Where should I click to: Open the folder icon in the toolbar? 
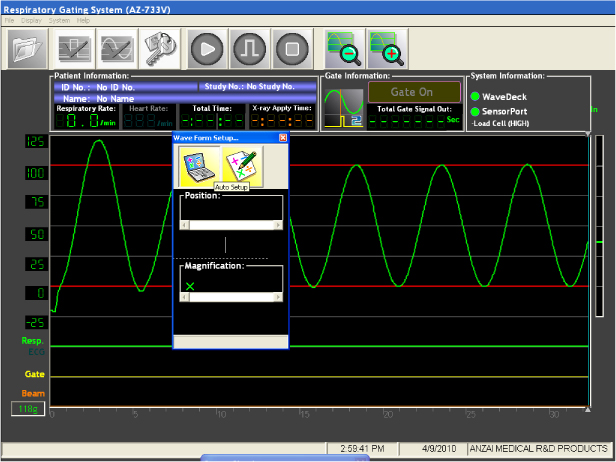click(29, 48)
